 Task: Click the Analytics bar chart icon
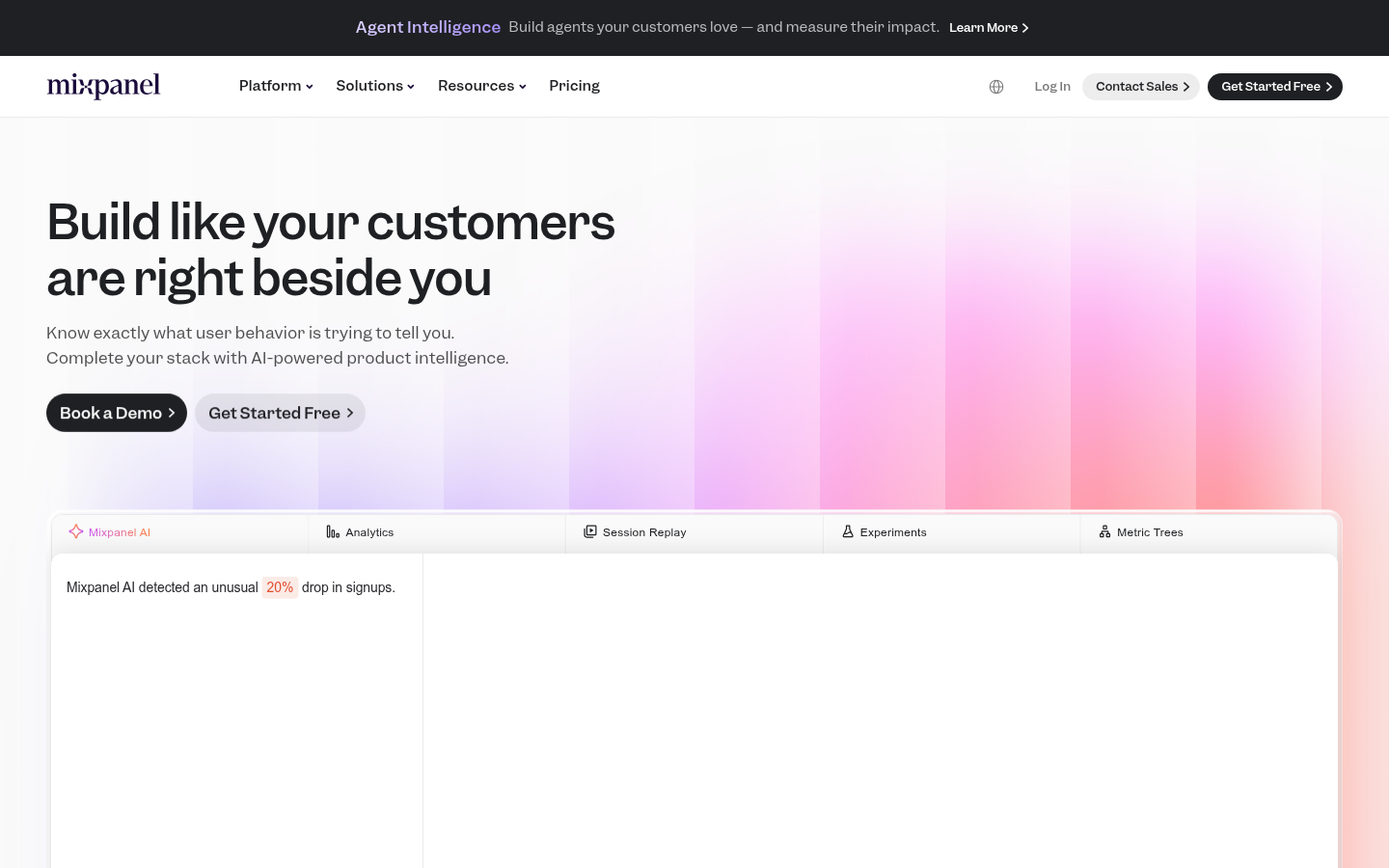point(333,531)
